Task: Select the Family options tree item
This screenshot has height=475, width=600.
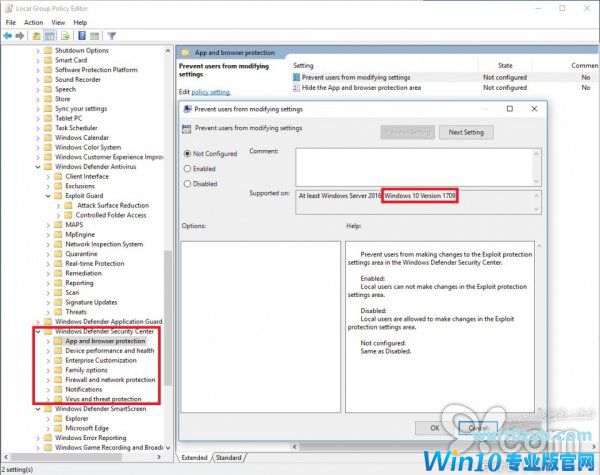Action: [x=86, y=370]
